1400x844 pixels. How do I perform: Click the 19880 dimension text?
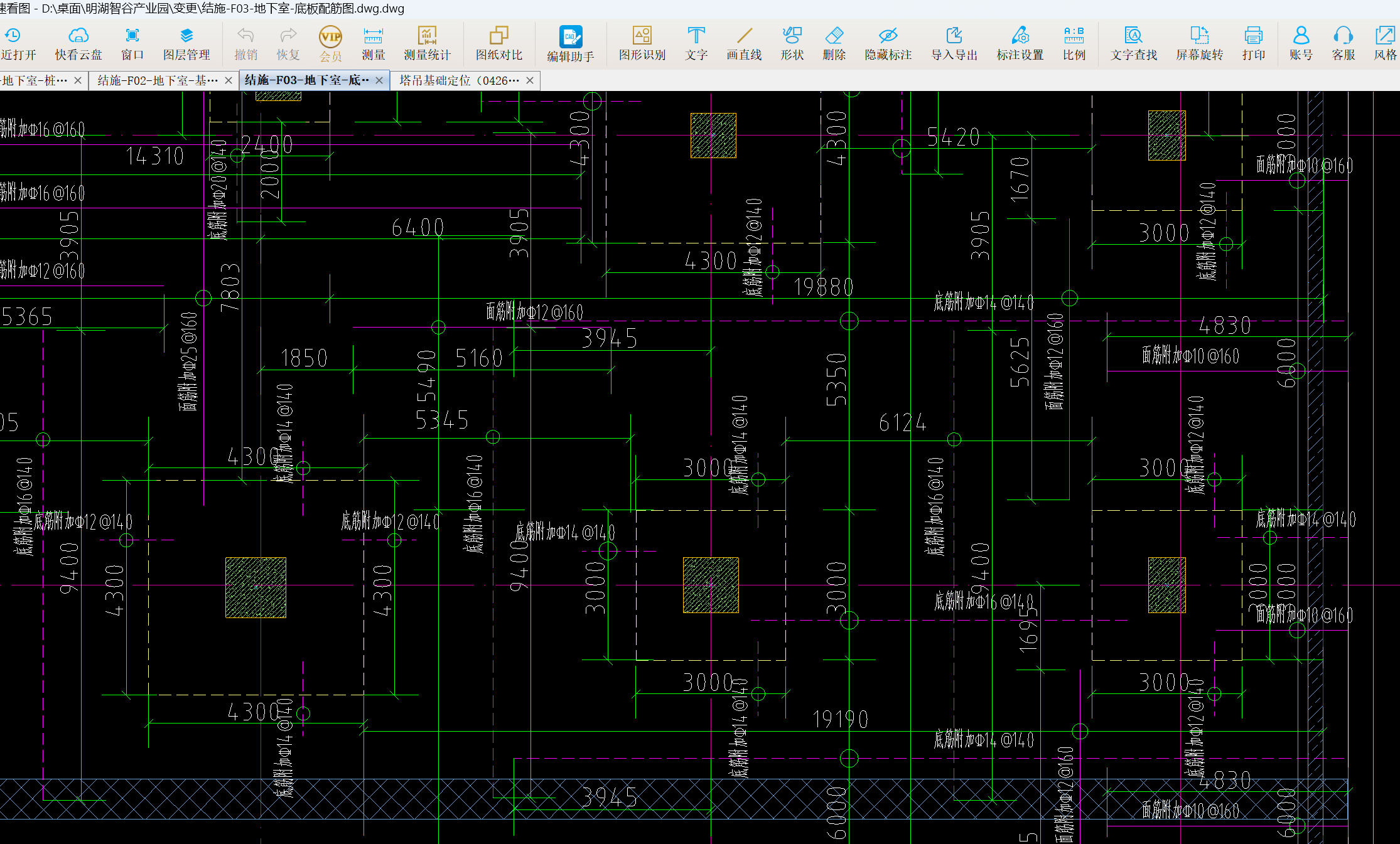[x=823, y=287]
